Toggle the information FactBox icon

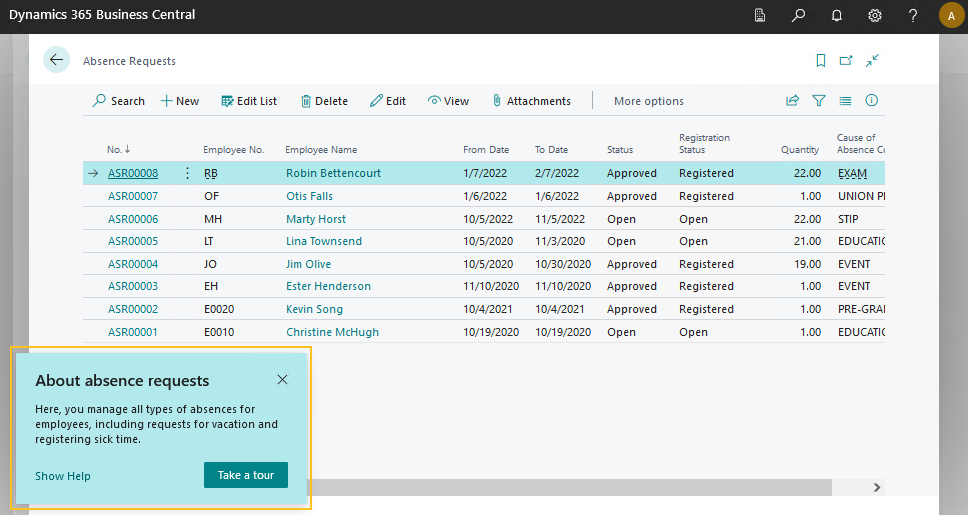tap(871, 101)
